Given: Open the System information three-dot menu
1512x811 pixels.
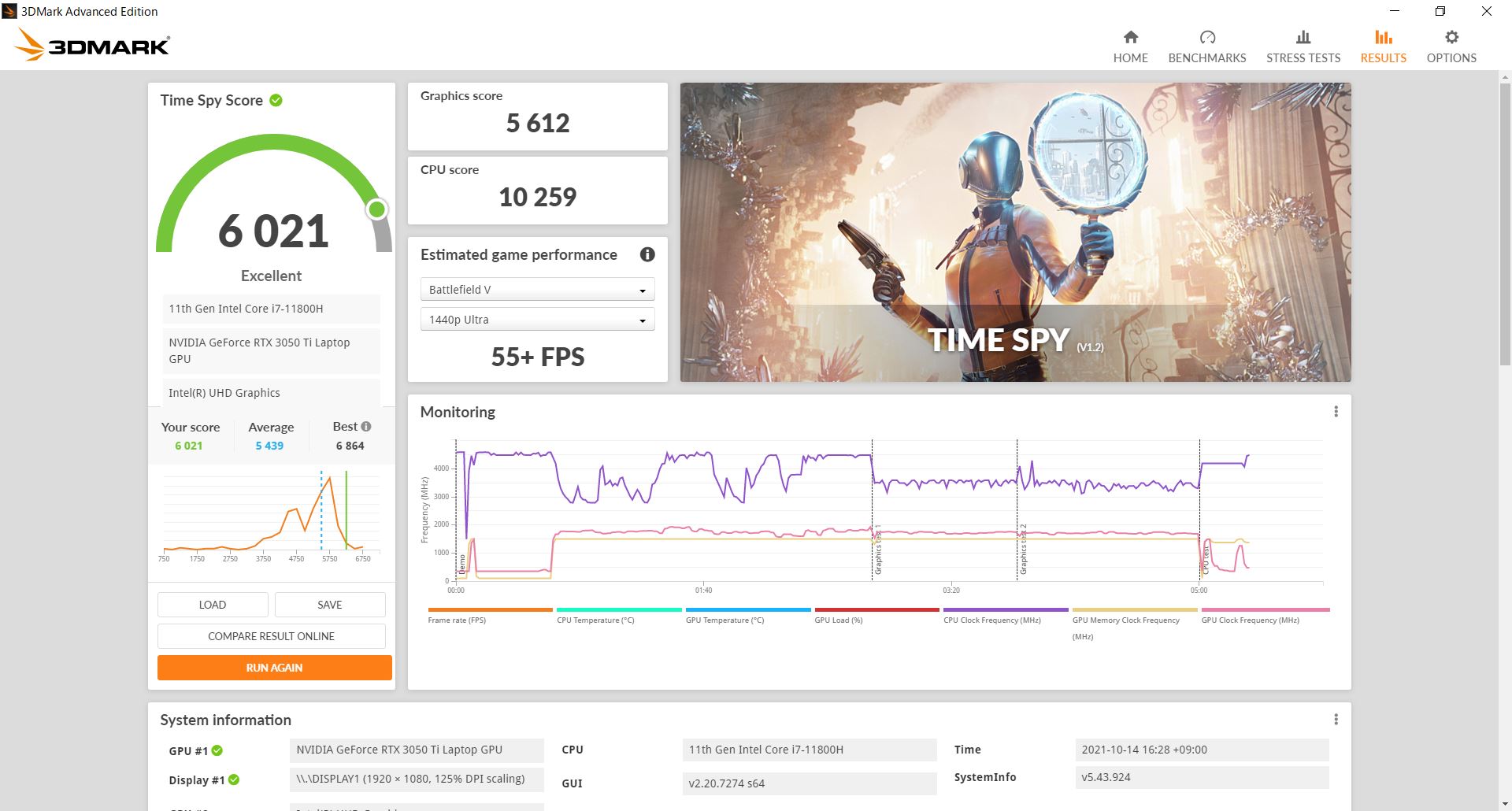Looking at the screenshot, I should (x=1336, y=720).
